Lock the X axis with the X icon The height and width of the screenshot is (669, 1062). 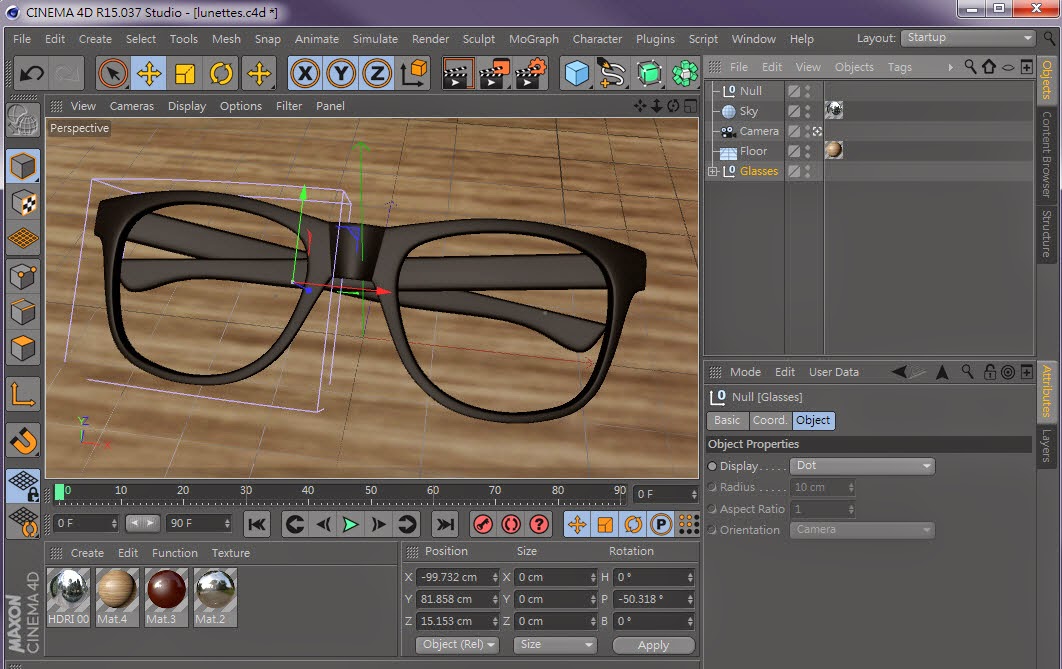(307, 73)
